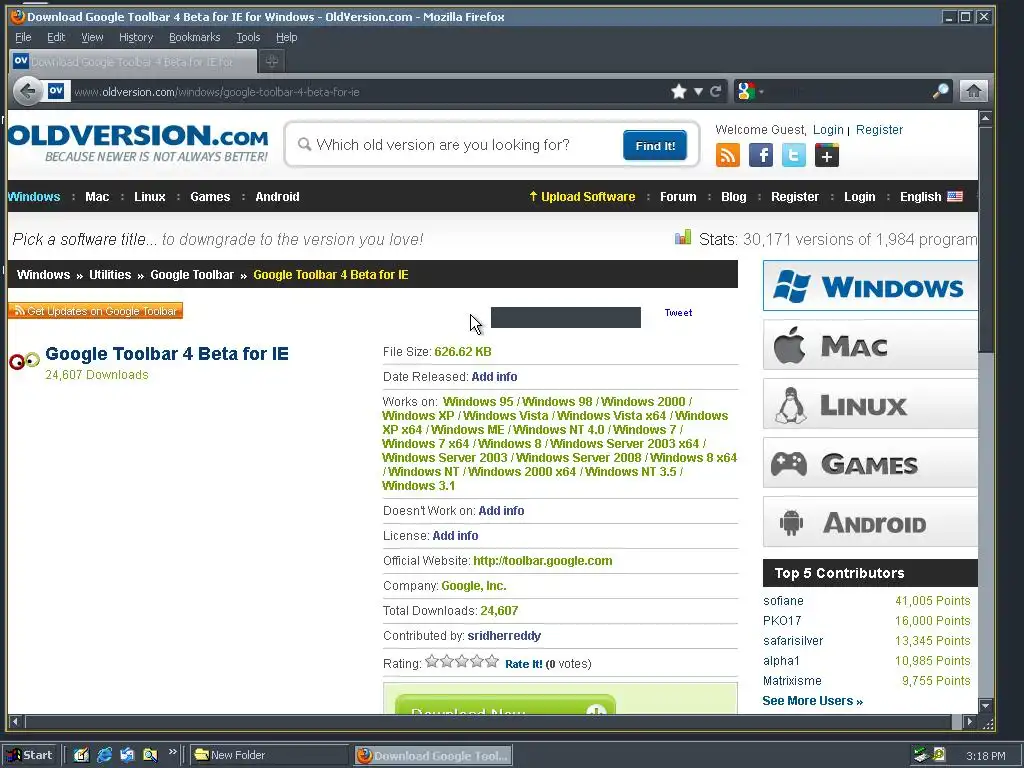Select the Games platform banner
The image size is (1024, 768).
click(x=870, y=463)
